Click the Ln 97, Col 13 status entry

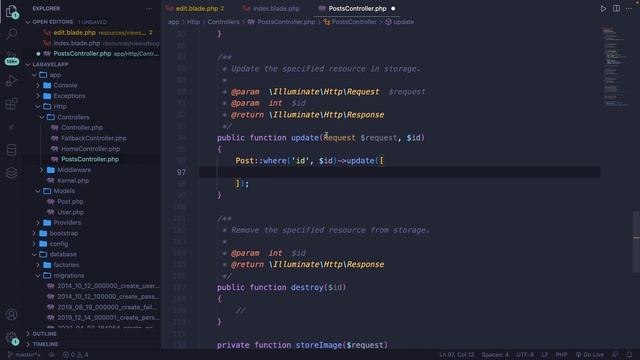457,355
